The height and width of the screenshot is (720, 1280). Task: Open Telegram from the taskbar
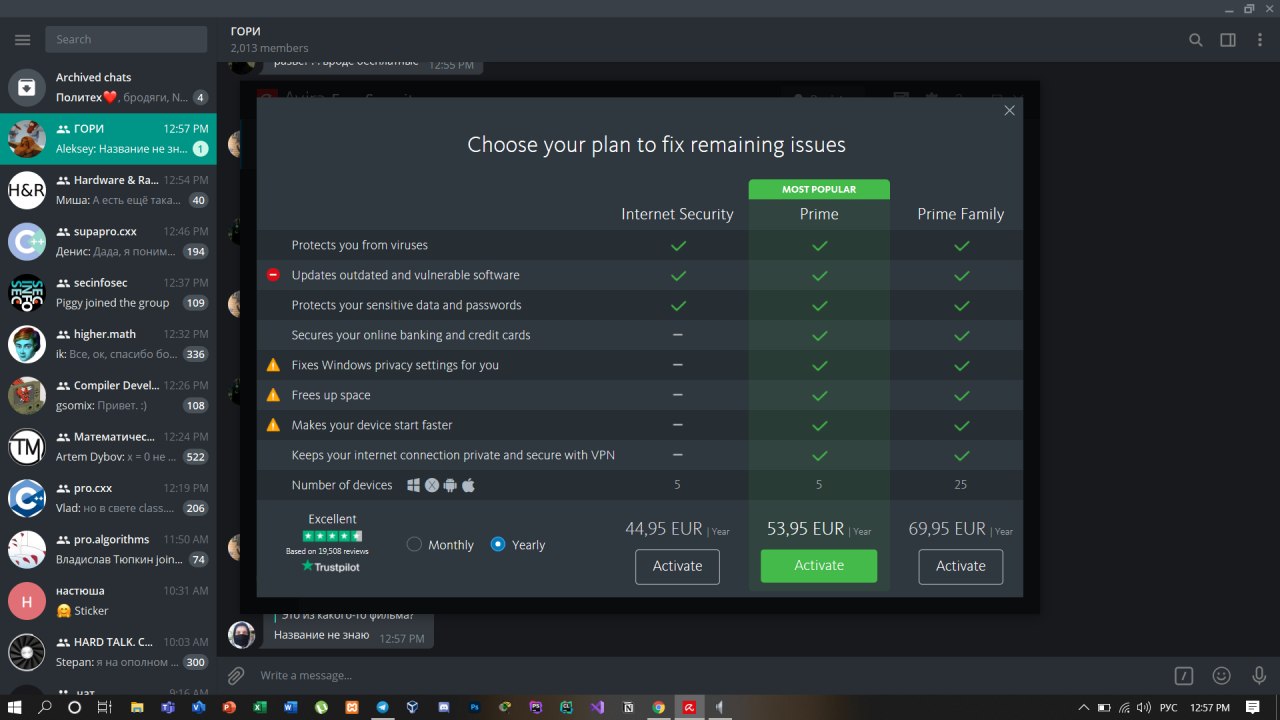pos(382,707)
